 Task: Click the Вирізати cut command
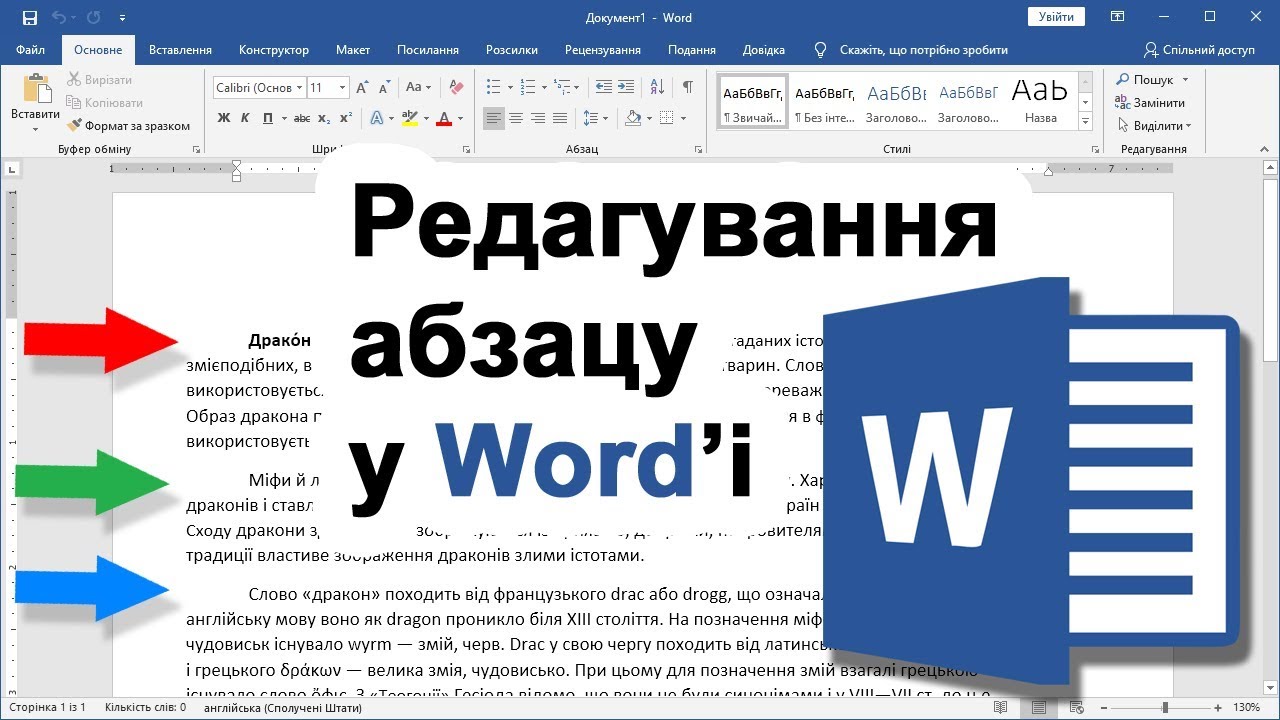point(99,79)
